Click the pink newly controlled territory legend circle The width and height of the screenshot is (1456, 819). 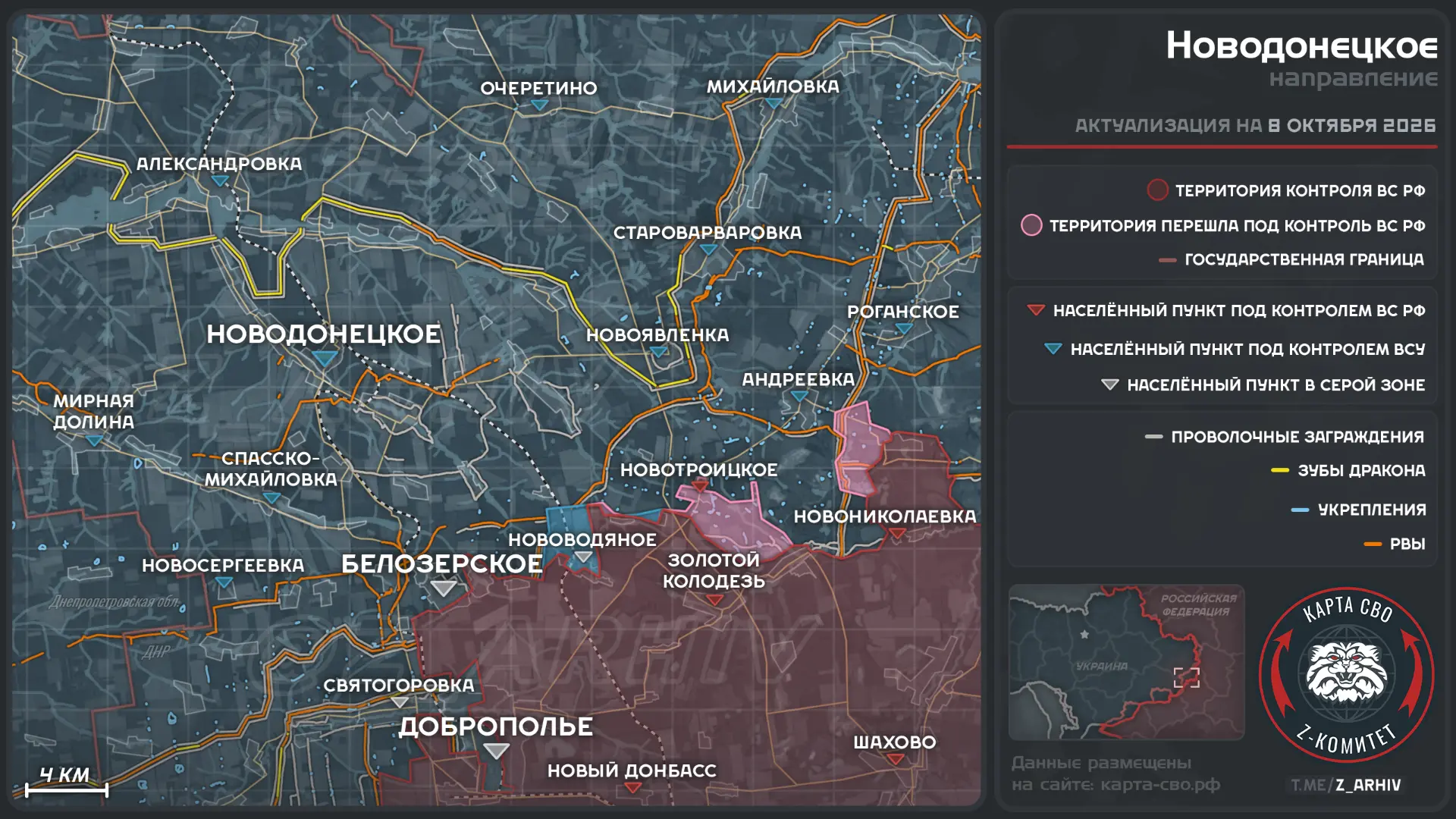click(x=1031, y=225)
